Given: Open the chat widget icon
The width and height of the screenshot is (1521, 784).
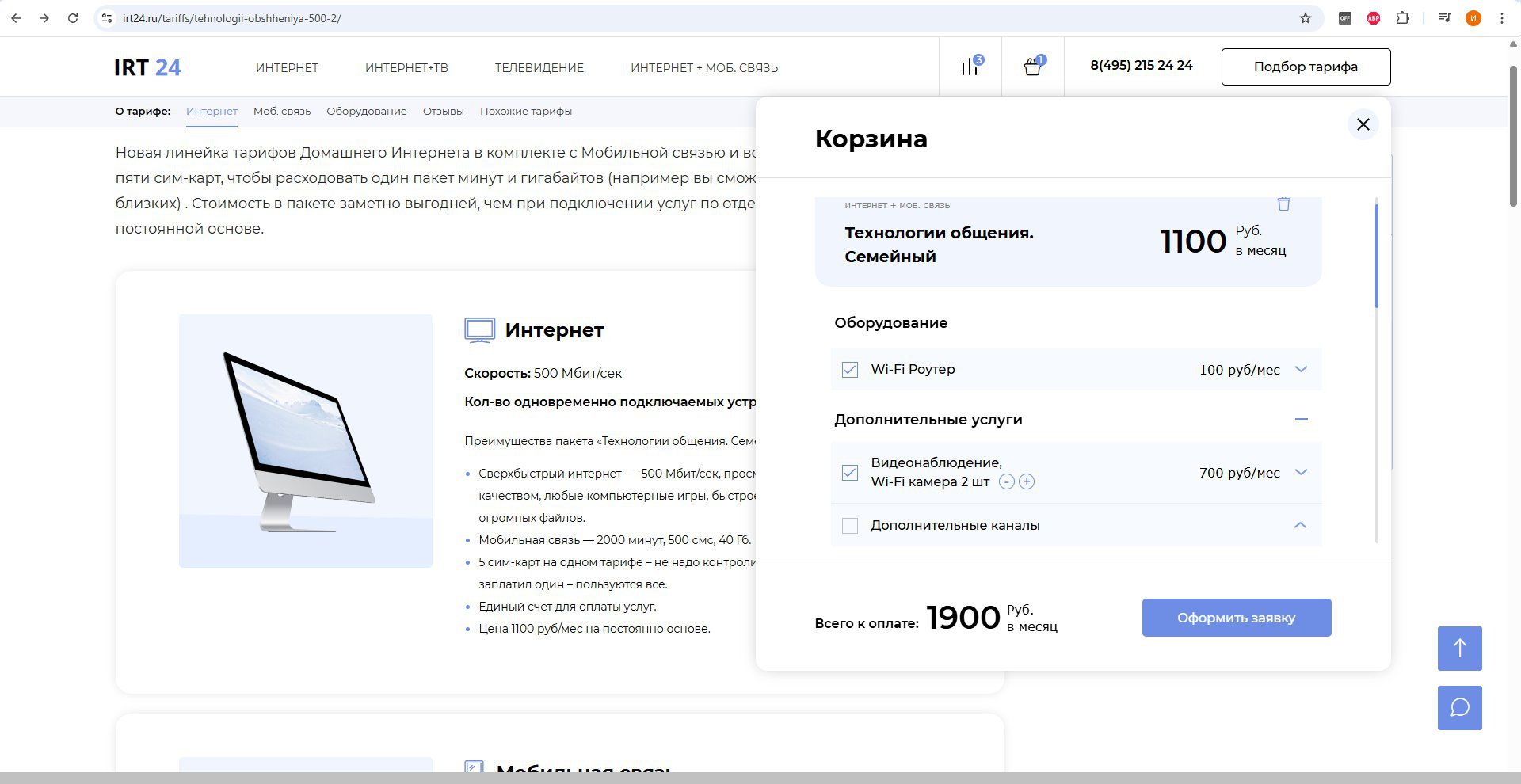Looking at the screenshot, I should 1460,707.
